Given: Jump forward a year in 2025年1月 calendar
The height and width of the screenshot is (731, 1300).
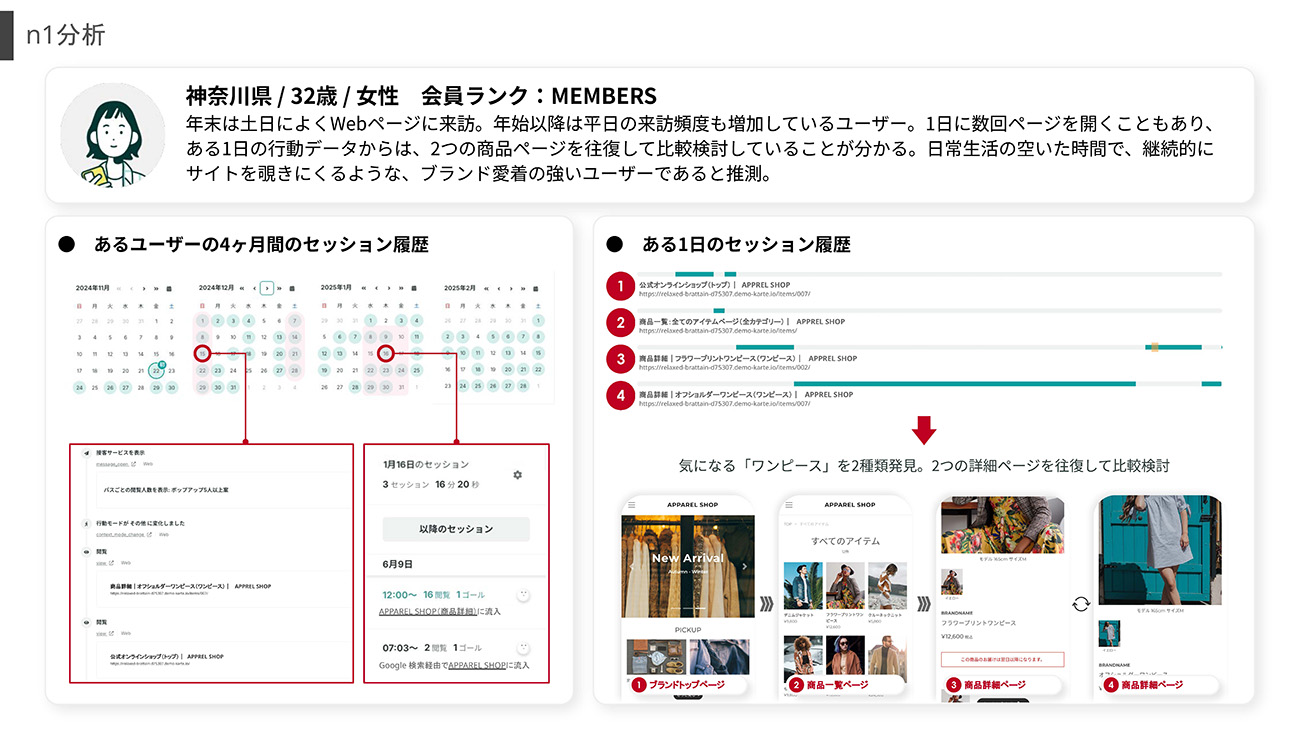Looking at the screenshot, I should [x=401, y=288].
